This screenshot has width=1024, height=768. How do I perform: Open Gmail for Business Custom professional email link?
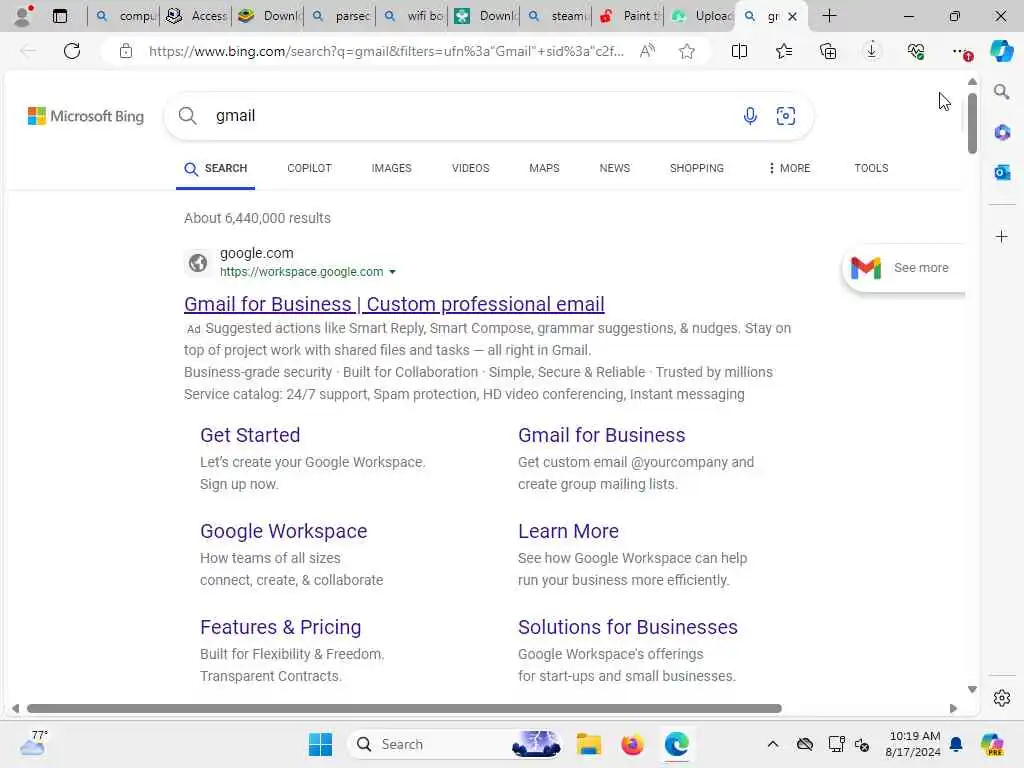(394, 304)
